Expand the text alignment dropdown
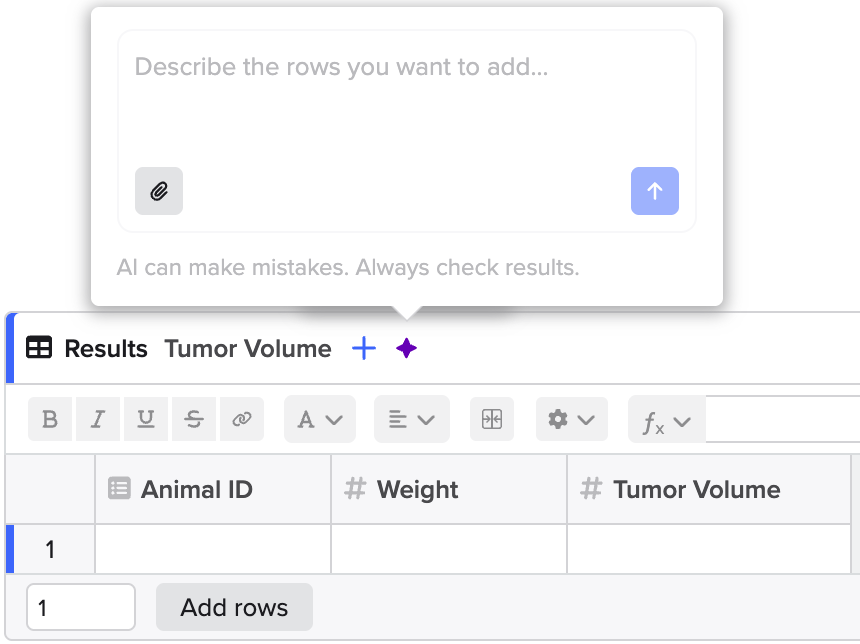The width and height of the screenshot is (860, 644). (x=411, y=420)
